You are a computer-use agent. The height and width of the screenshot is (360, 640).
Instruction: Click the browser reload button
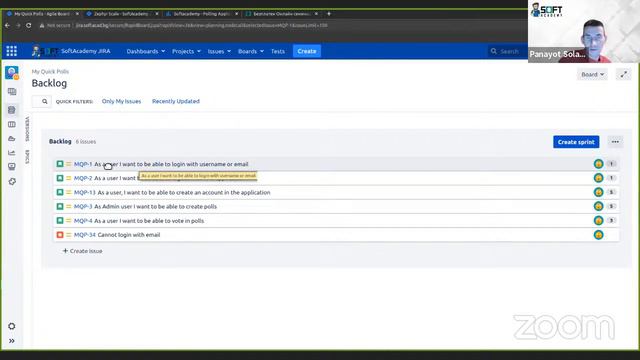[29, 25]
